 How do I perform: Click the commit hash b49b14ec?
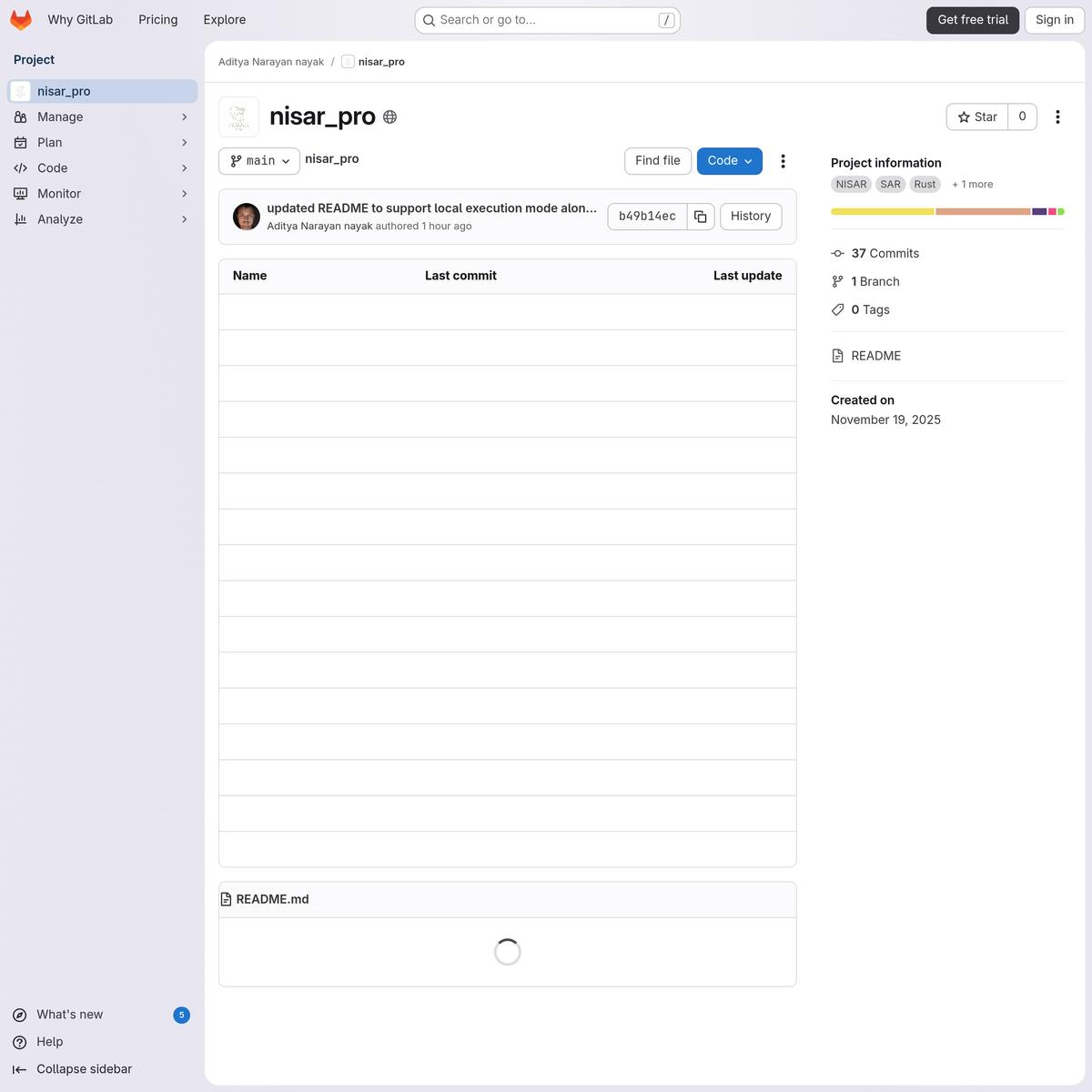click(647, 217)
